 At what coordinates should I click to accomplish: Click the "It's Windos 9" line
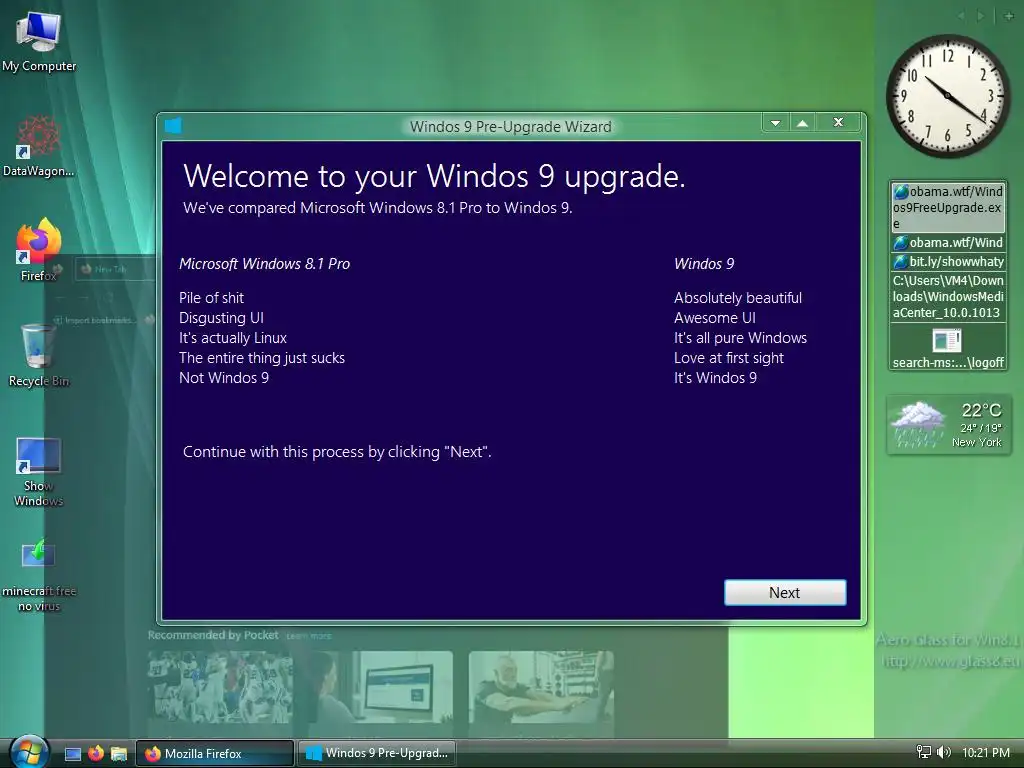[715, 378]
